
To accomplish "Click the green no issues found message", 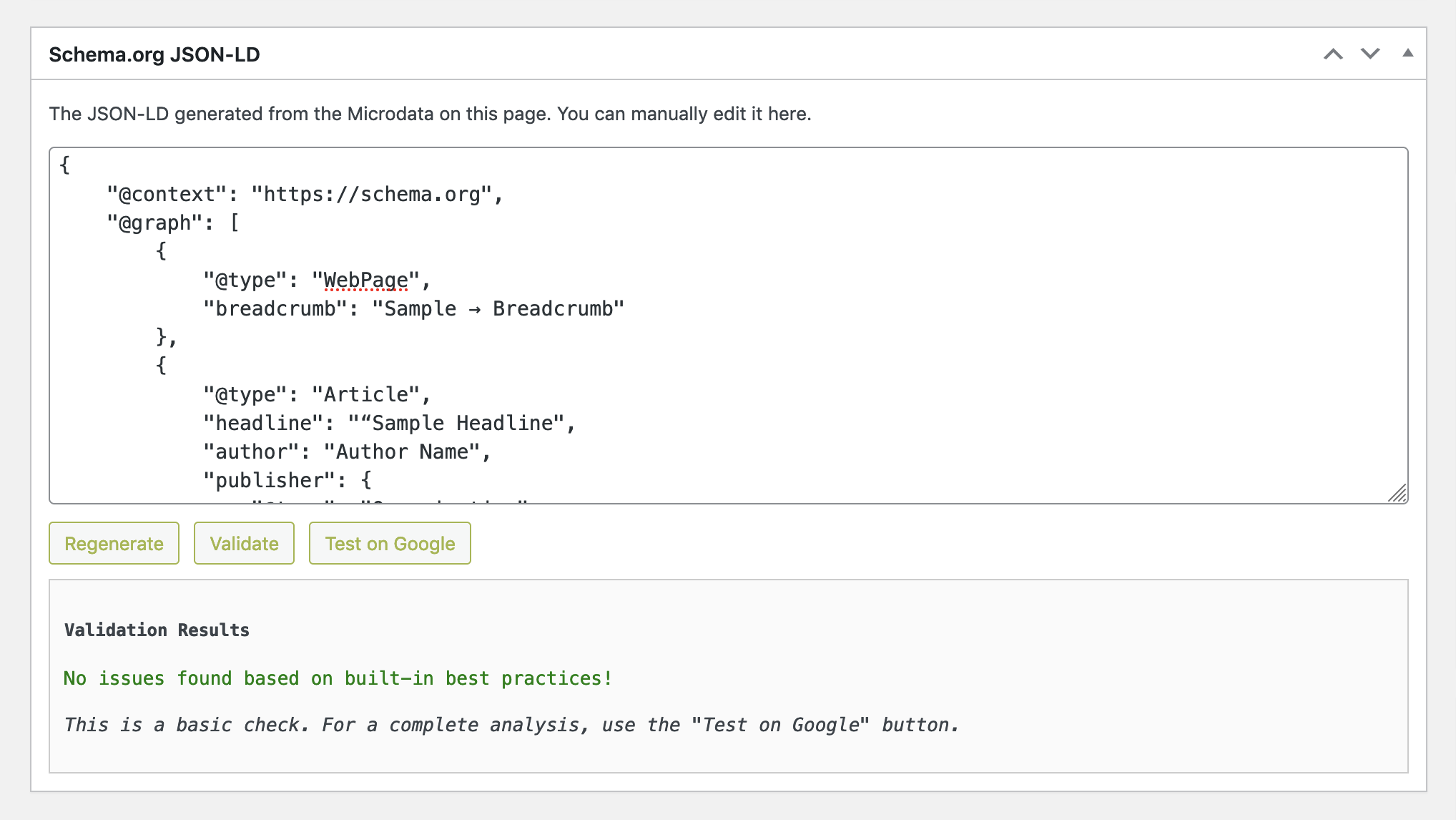I will [338, 678].
